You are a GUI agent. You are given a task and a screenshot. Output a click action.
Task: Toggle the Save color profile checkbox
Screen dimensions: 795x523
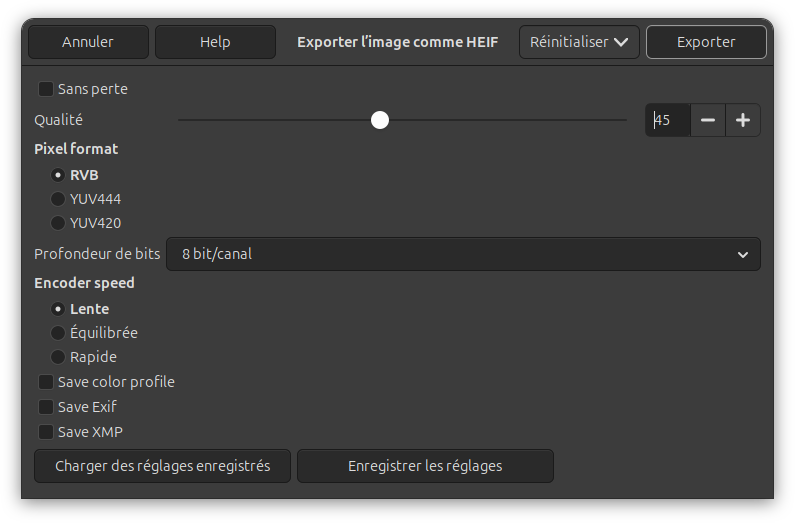(x=46, y=382)
